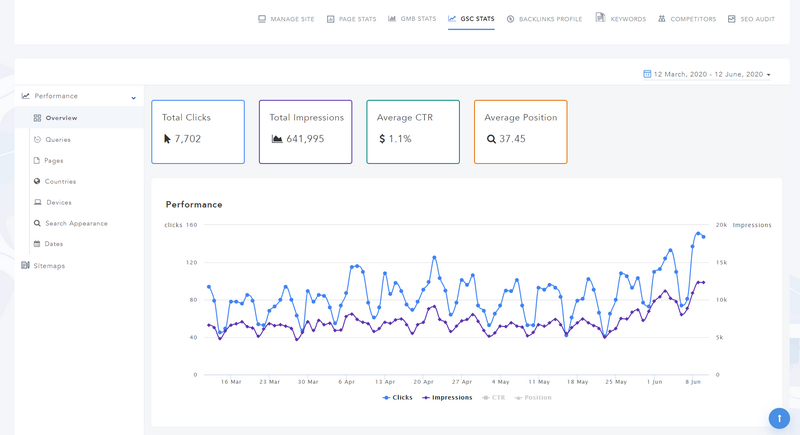This screenshot has width=800, height=435.
Task: Open the Keywords tab
Action: pos(621,18)
